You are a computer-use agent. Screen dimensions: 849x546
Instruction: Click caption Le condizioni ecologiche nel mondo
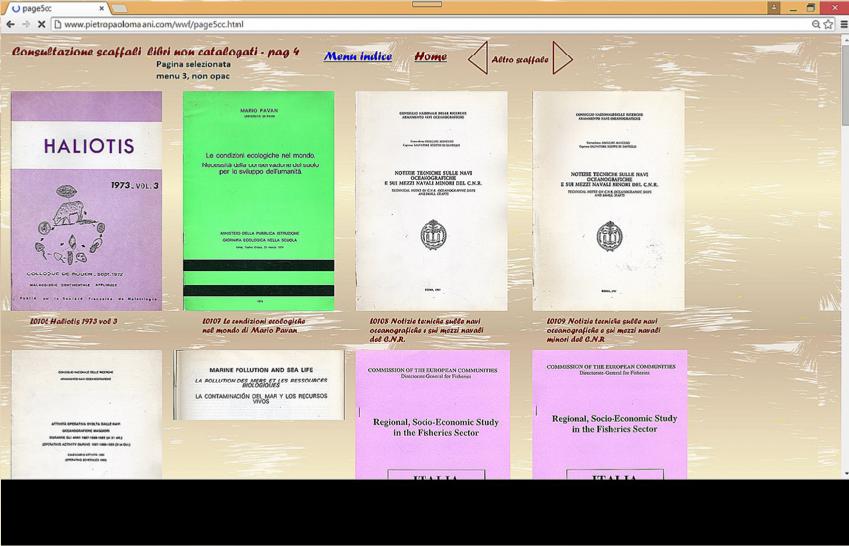[253, 326]
